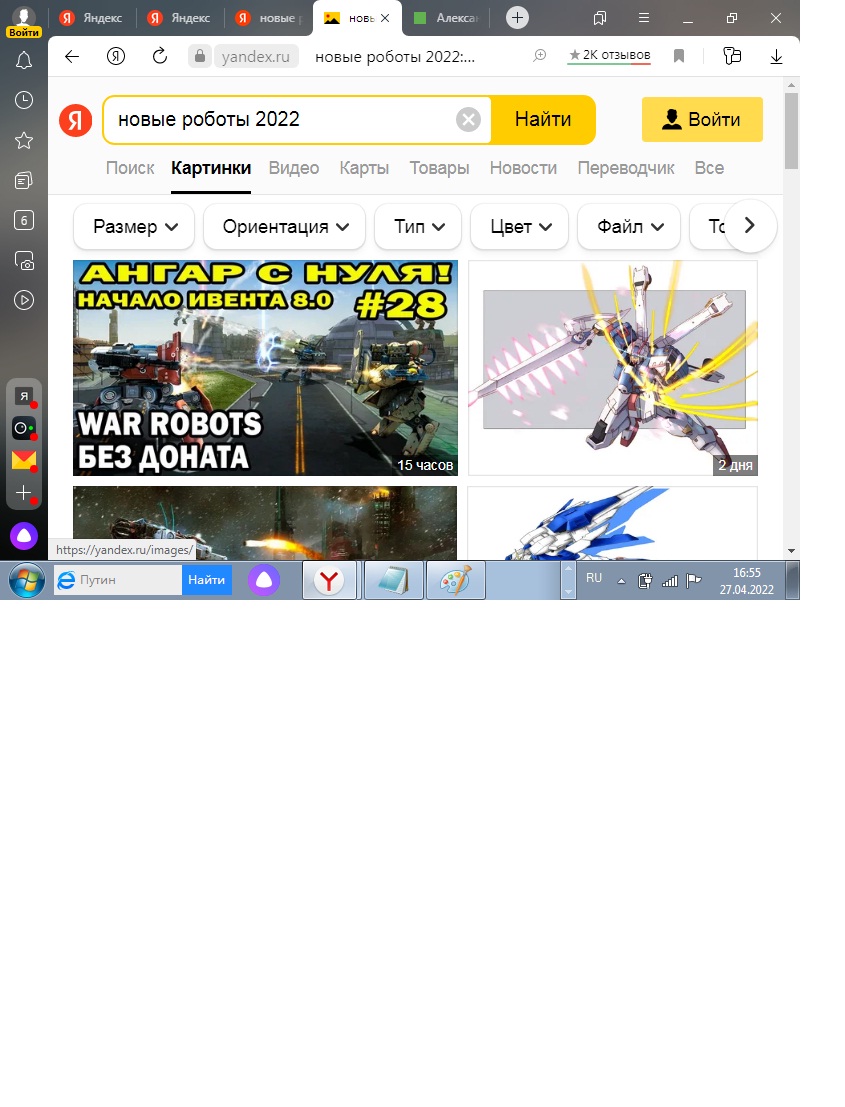The width and height of the screenshot is (845, 1107).
Task: Open favorites star in the sidebar
Action: (24, 140)
